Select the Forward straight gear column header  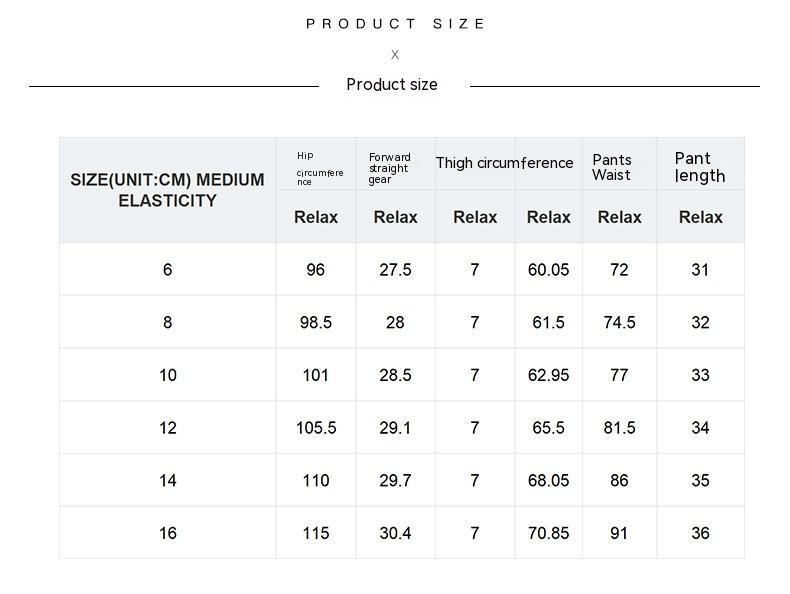pyautogui.click(x=390, y=168)
